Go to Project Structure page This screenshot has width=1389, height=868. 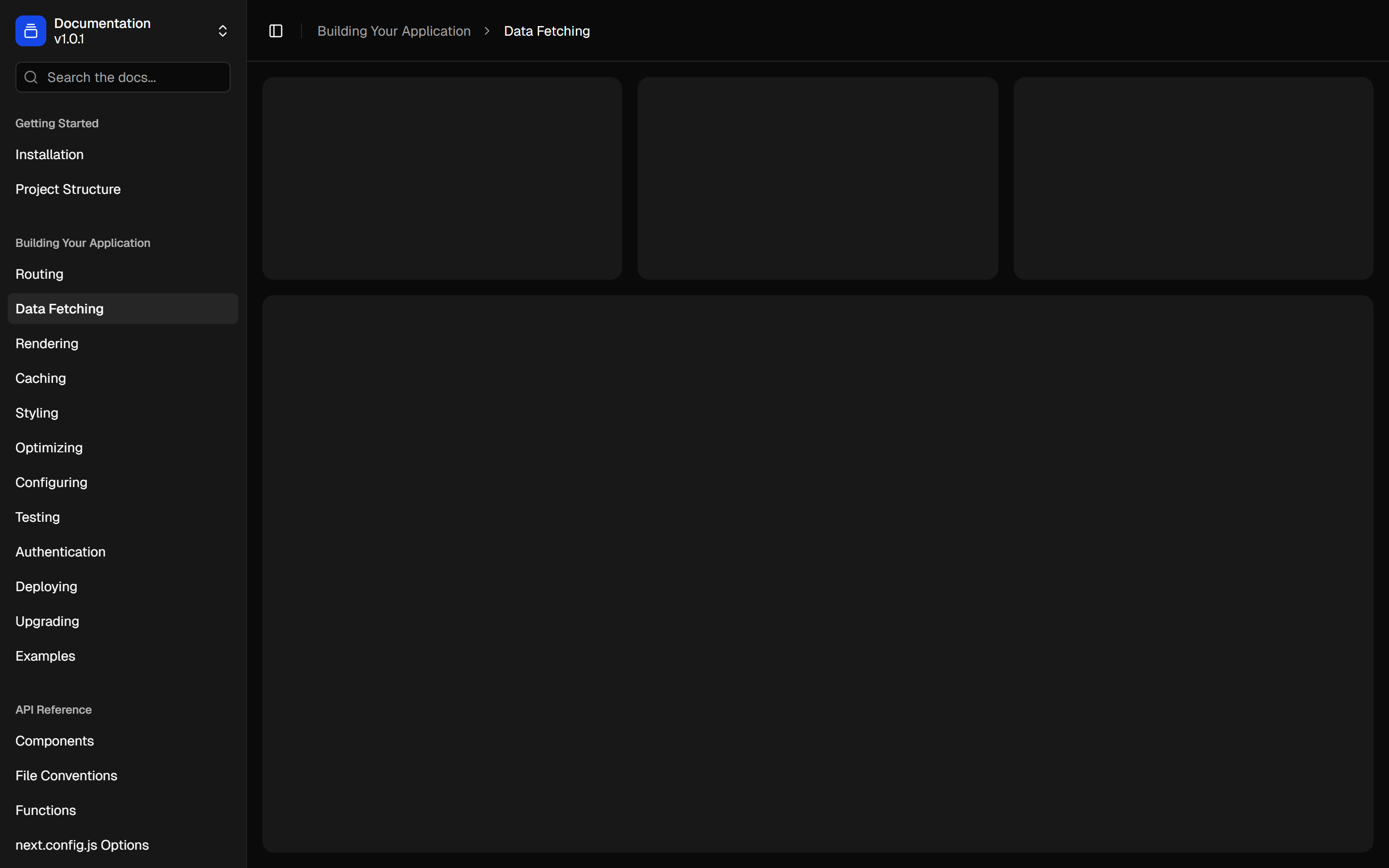coord(68,190)
